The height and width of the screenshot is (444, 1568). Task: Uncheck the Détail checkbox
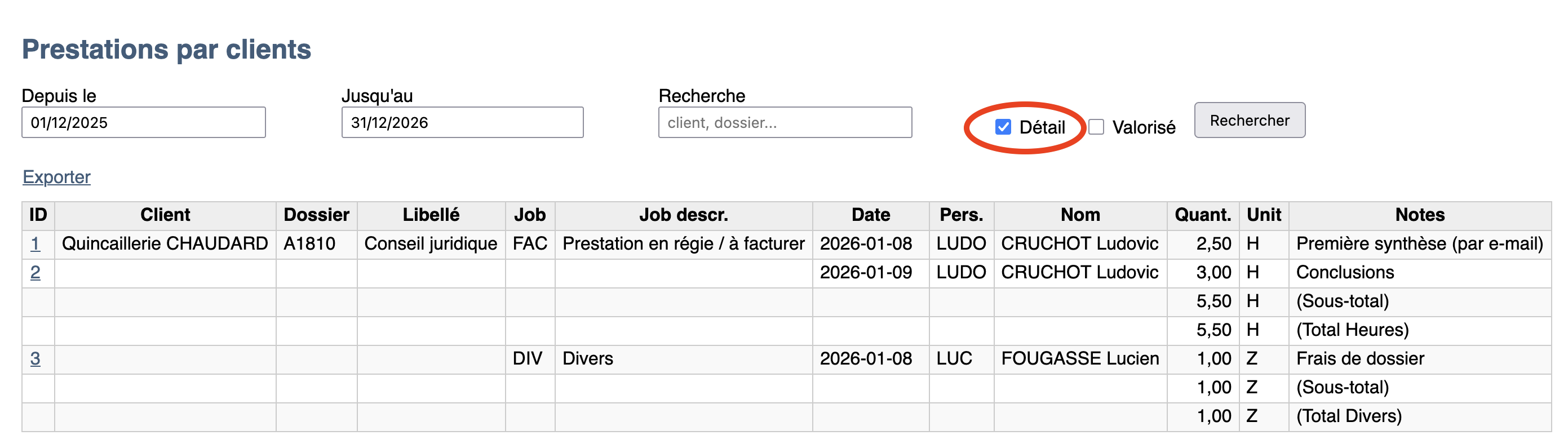(1003, 127)
